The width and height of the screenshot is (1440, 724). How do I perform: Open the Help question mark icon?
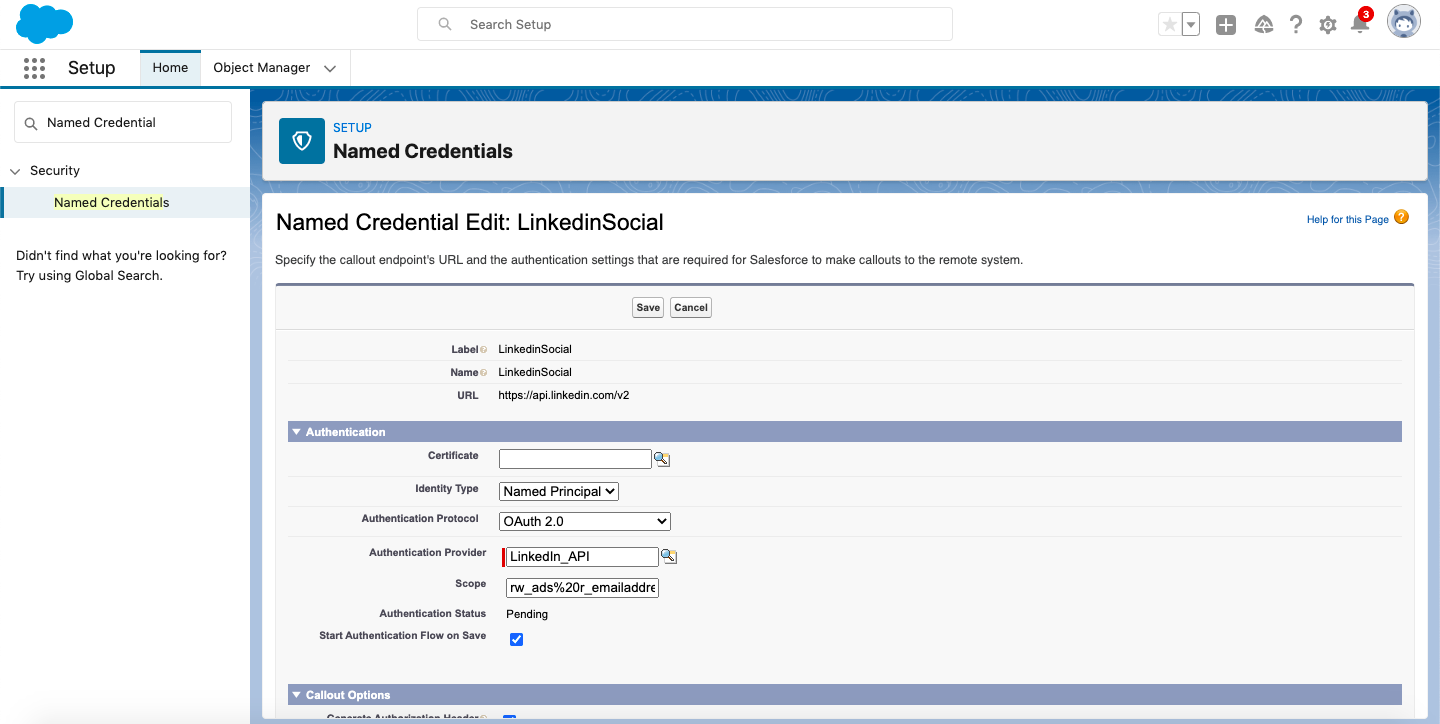click(x=1296, y=25)
